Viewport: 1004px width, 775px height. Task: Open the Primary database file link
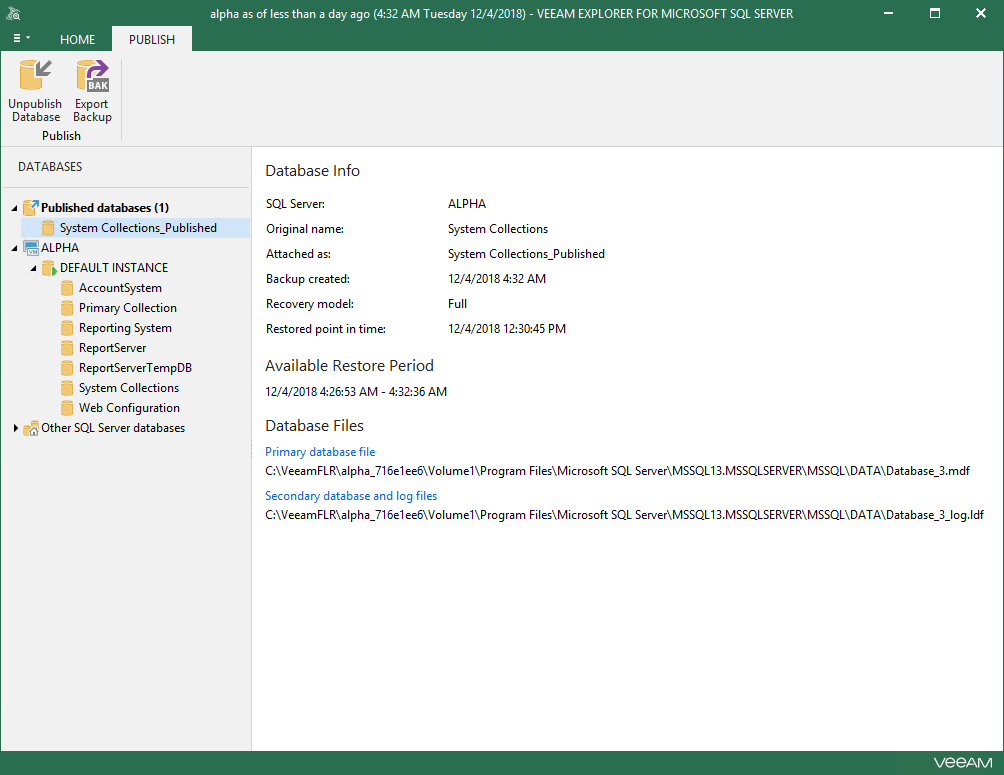pyautogui.click(x=320, y=452)
